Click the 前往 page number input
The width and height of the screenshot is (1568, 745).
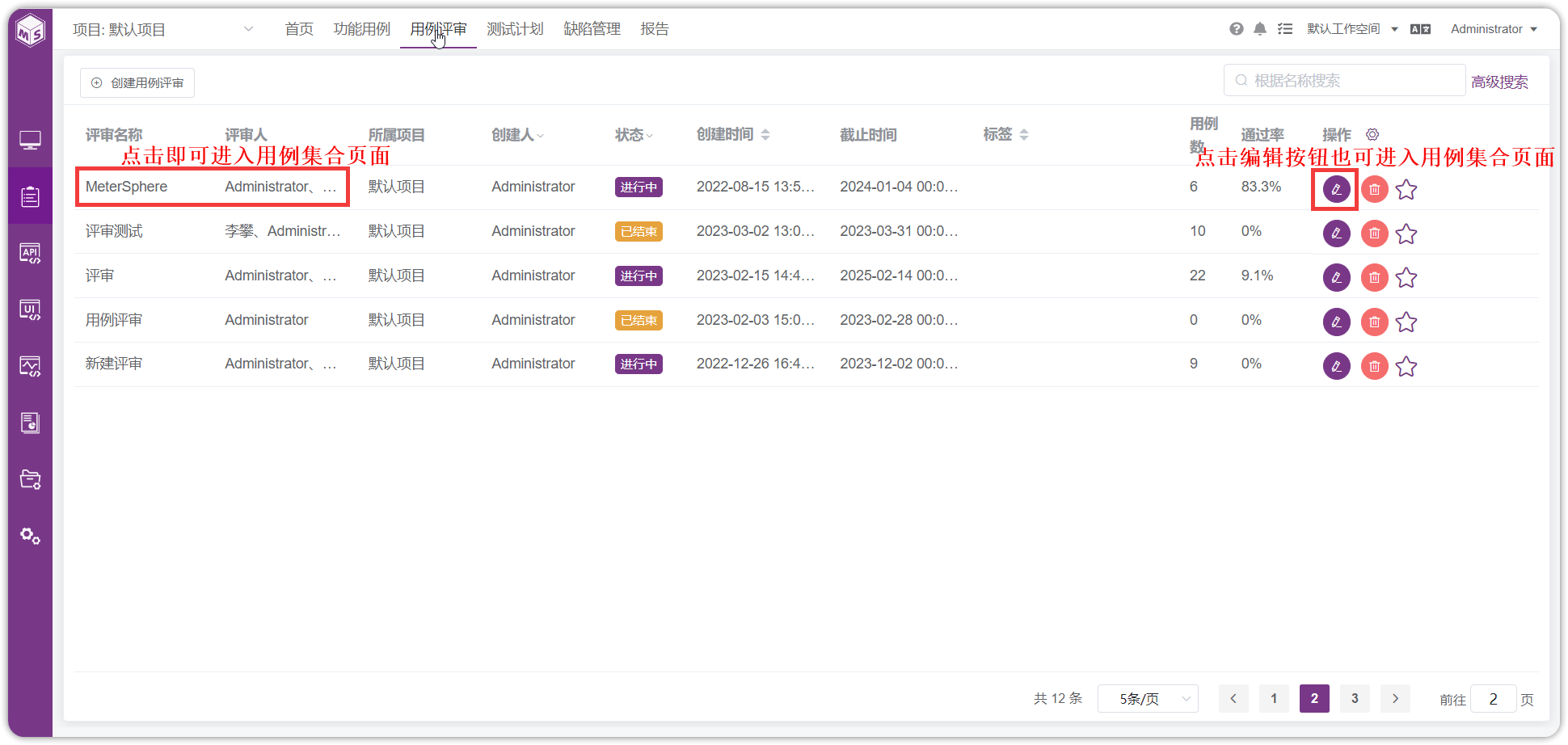[x=1493, y=699]
